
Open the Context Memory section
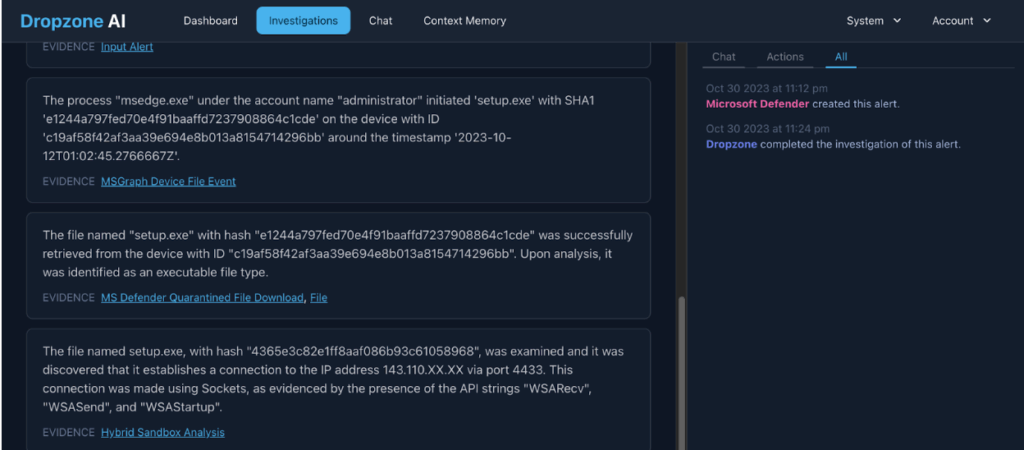tap(464, 20)
